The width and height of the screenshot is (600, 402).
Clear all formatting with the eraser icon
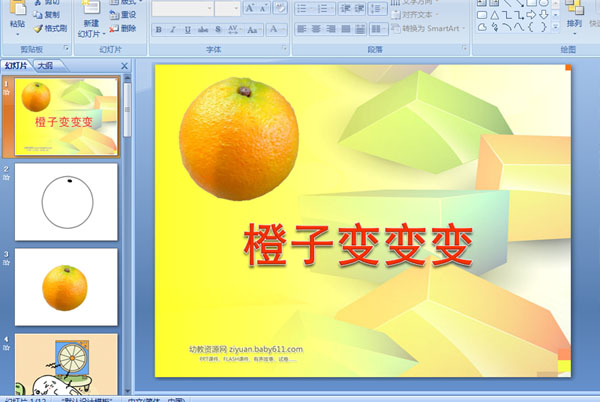(280, 8)
